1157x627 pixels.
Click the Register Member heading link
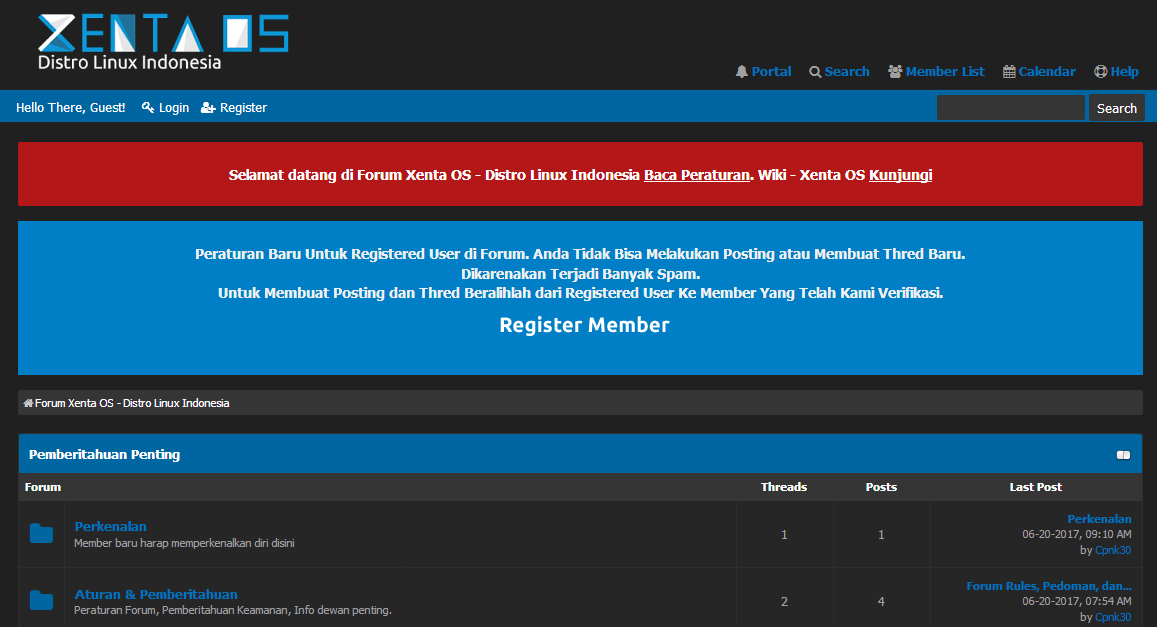584,325
